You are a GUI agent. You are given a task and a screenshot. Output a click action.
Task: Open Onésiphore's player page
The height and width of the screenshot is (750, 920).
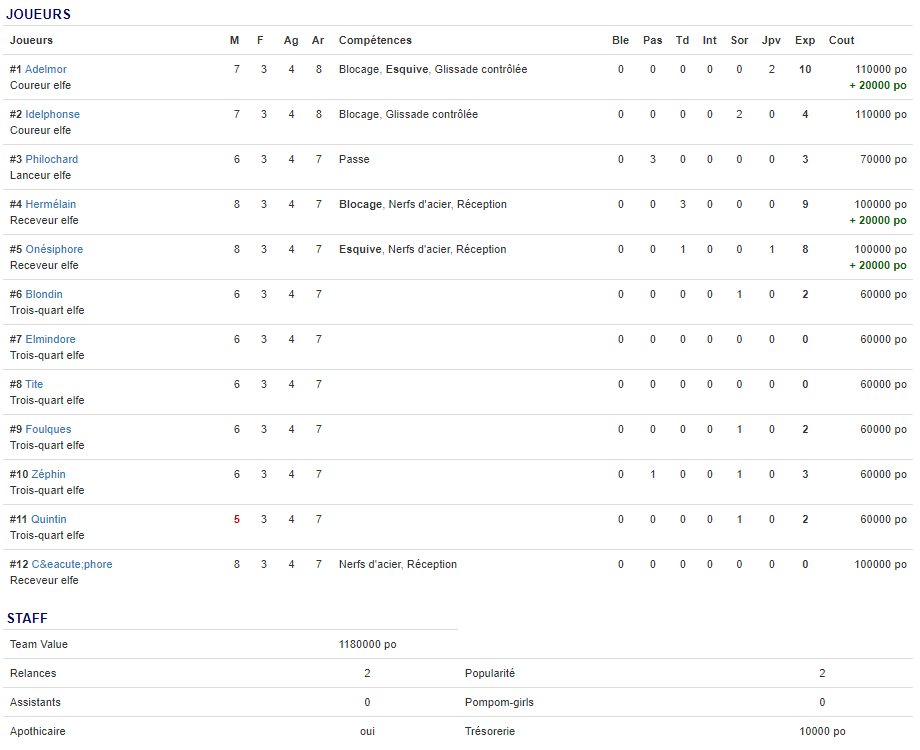(x=54, y=249)
